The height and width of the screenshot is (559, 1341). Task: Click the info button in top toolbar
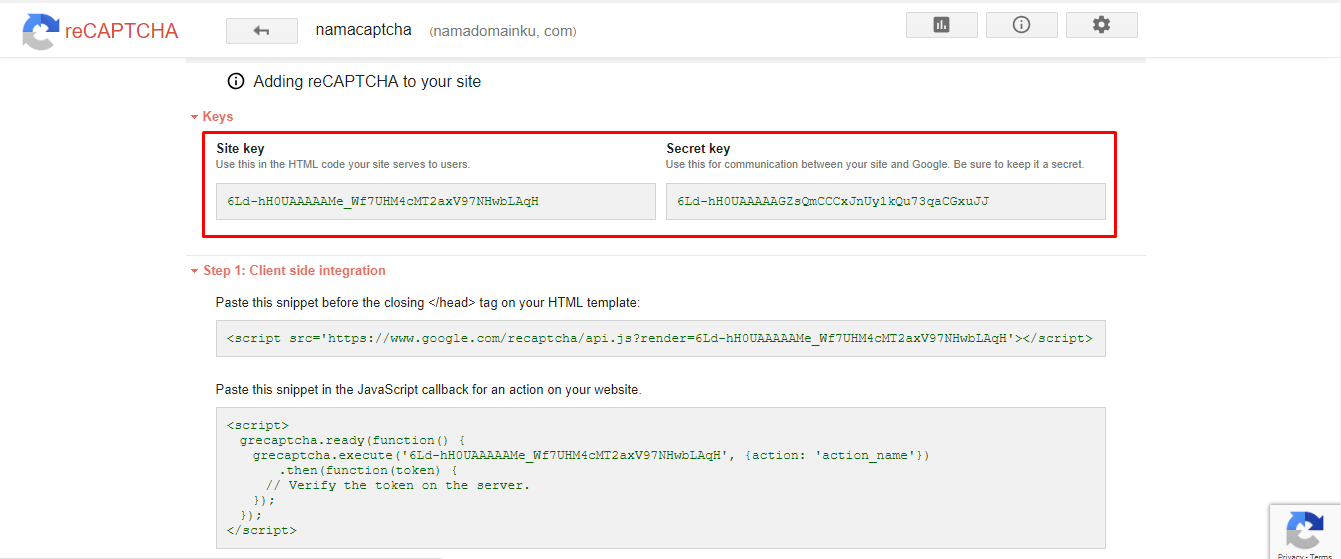(1021, 25)
